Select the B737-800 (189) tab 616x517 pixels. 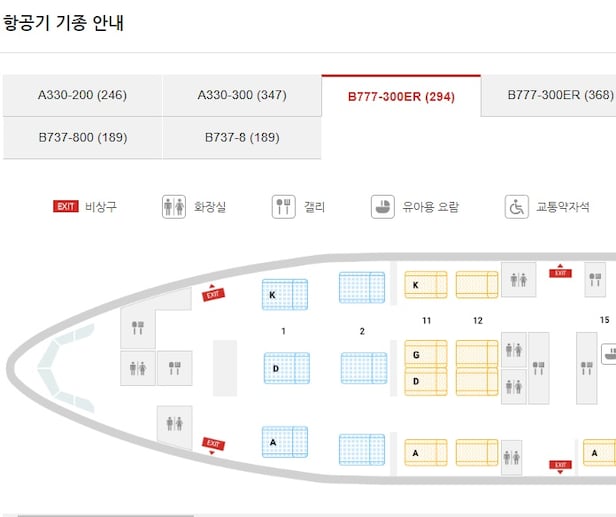tap(82, 137)
